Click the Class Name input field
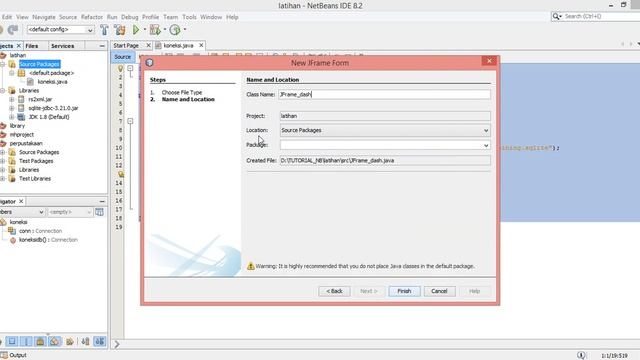 384,94
